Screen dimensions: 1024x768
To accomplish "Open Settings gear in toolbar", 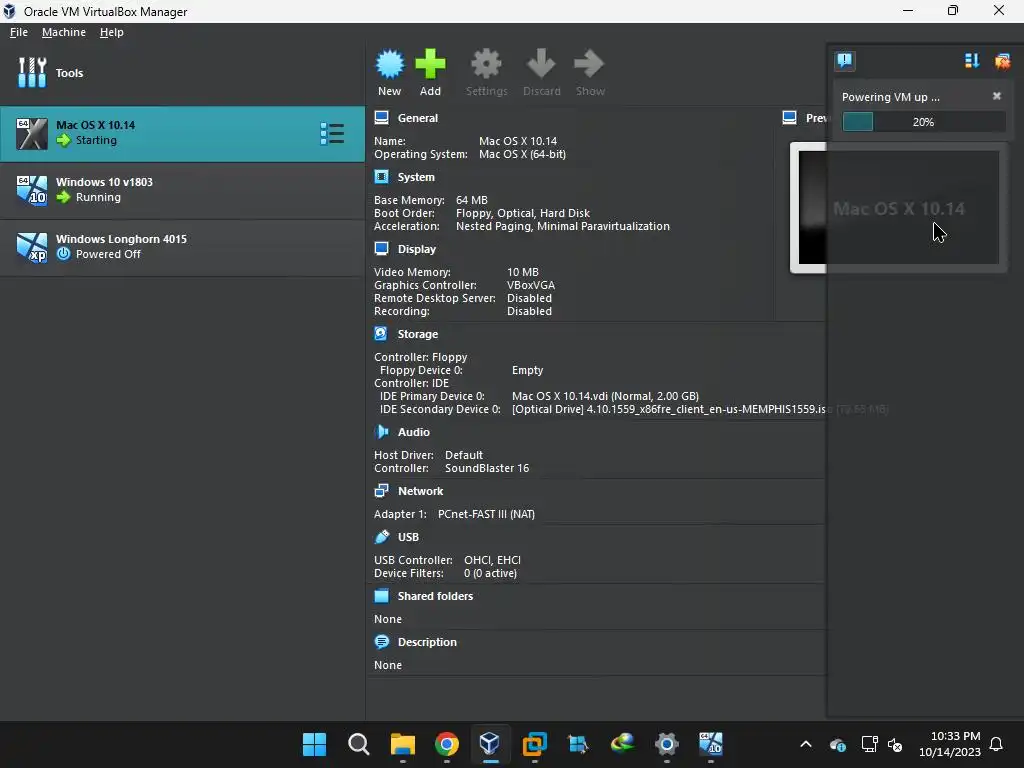I will click(487, 64).
